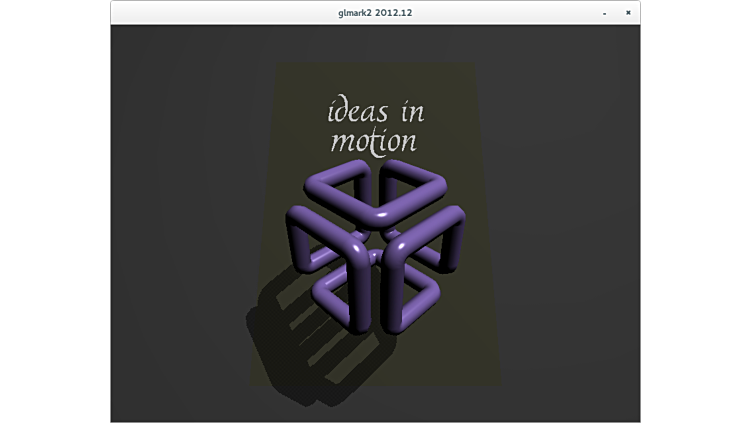This screenshot has width=752, height=423.
Task: Click the empty title bar area left of title
Action: coord(220,12)
